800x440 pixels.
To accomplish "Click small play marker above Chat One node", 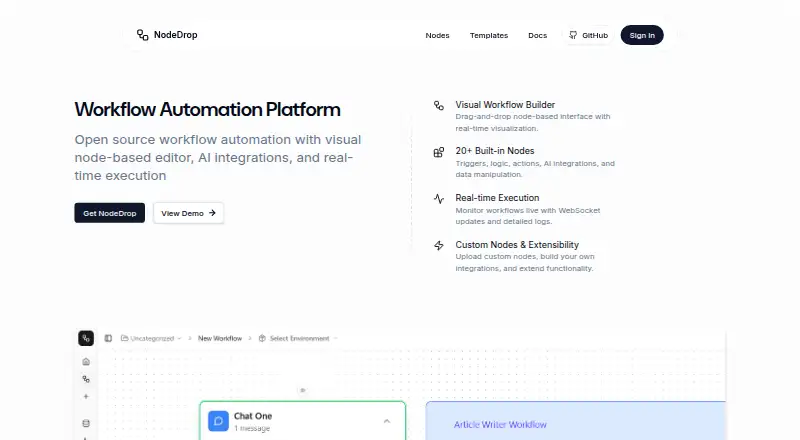I will 303,390.
